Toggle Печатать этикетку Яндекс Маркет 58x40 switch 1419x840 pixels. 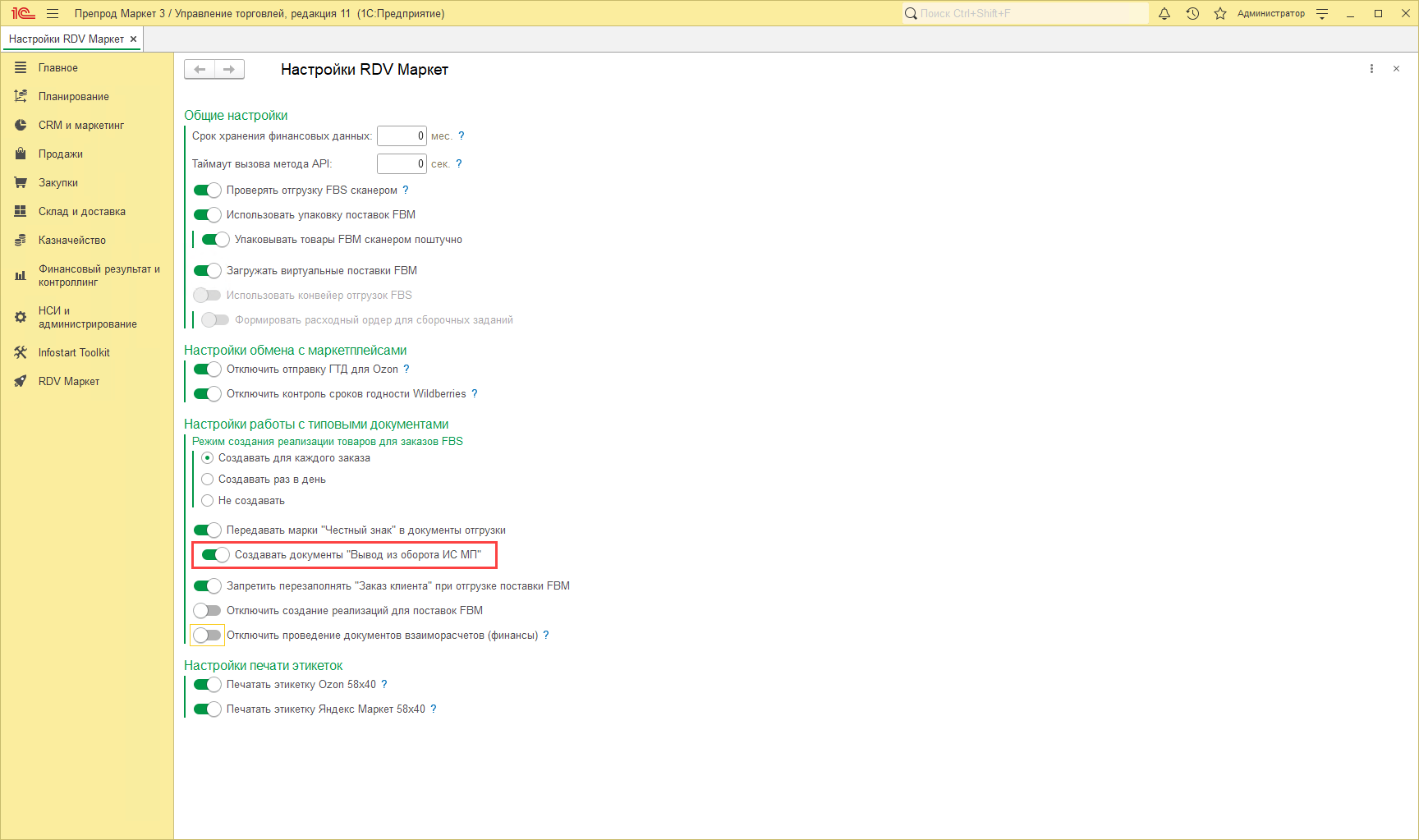(x=207, y=709)
